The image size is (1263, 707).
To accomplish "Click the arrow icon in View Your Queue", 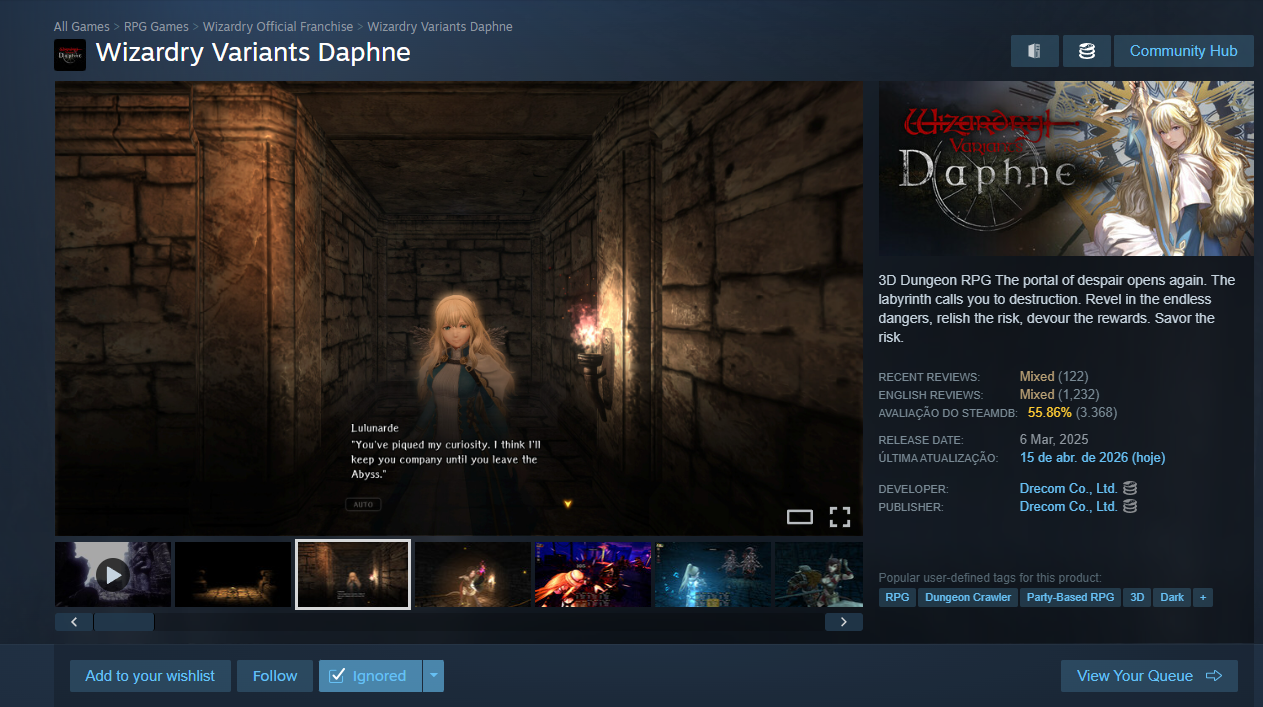I will 1214,676.
